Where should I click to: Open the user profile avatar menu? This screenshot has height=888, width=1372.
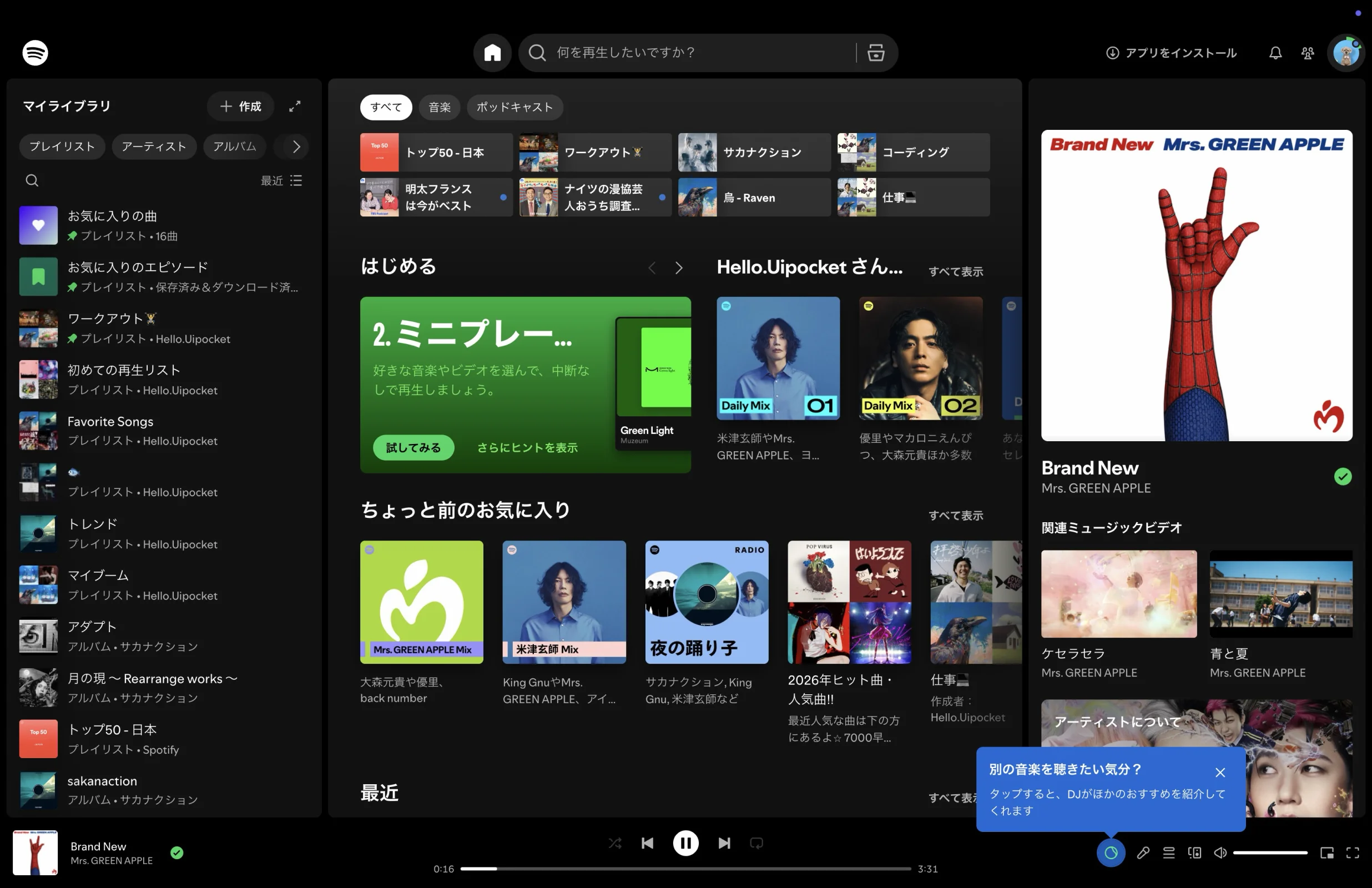coord(1345,53)
